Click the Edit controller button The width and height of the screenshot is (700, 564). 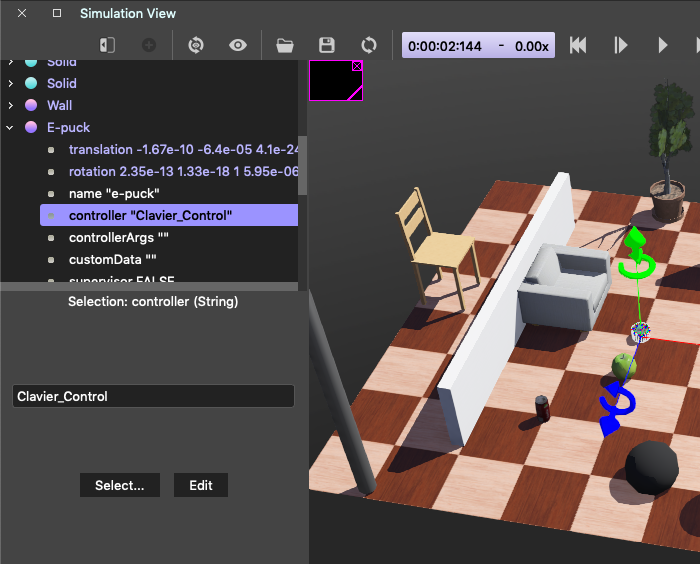click(200, 485)
